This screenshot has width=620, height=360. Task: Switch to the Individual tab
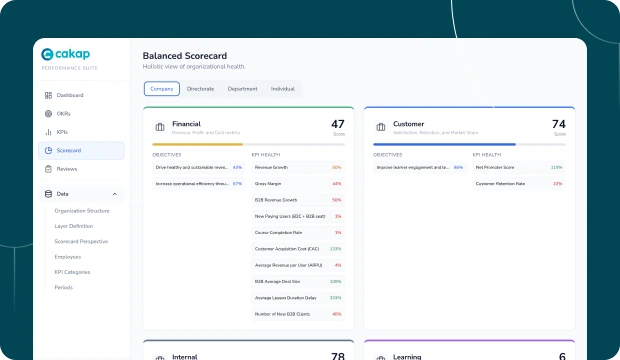[x=283, y=89]
